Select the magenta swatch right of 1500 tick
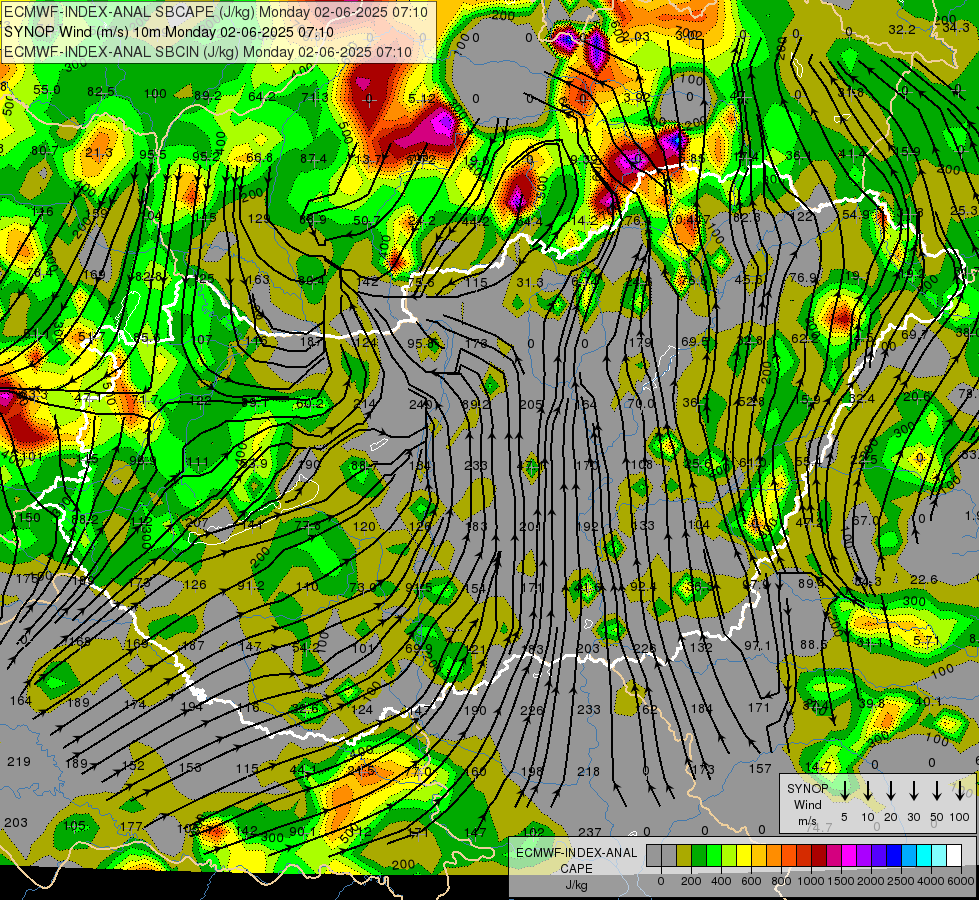The image size is (979, 900). [849, 855]
